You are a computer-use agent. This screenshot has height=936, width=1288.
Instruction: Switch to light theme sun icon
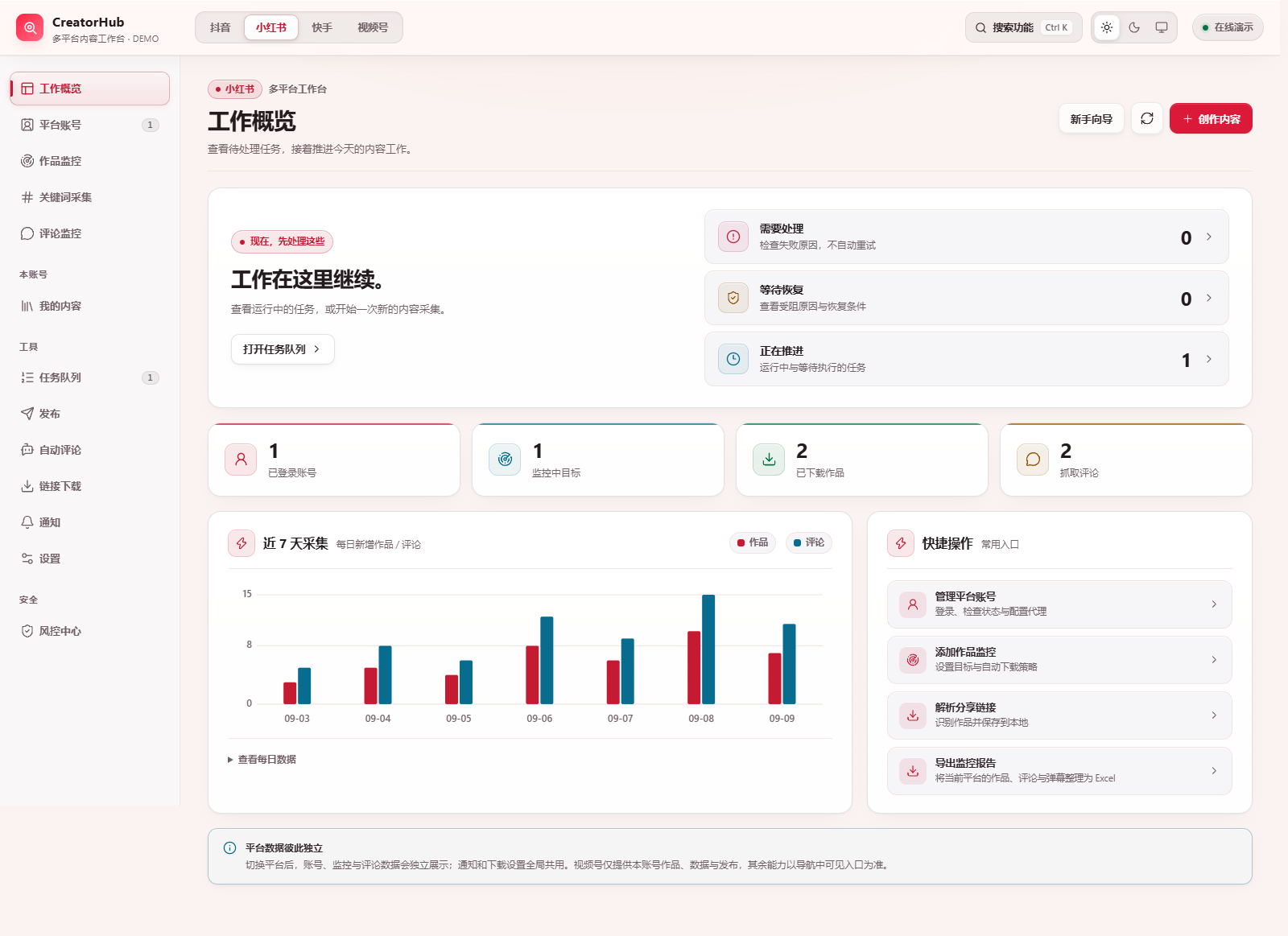(1107, 27)
